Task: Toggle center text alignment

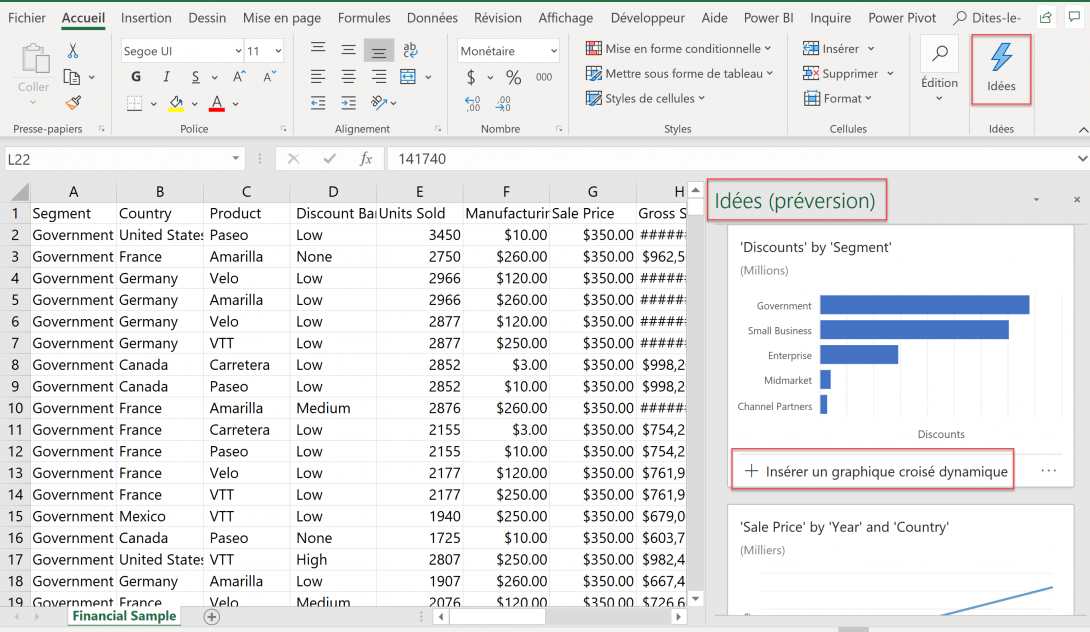Action: pyautogui.click(x=347, y=77)
